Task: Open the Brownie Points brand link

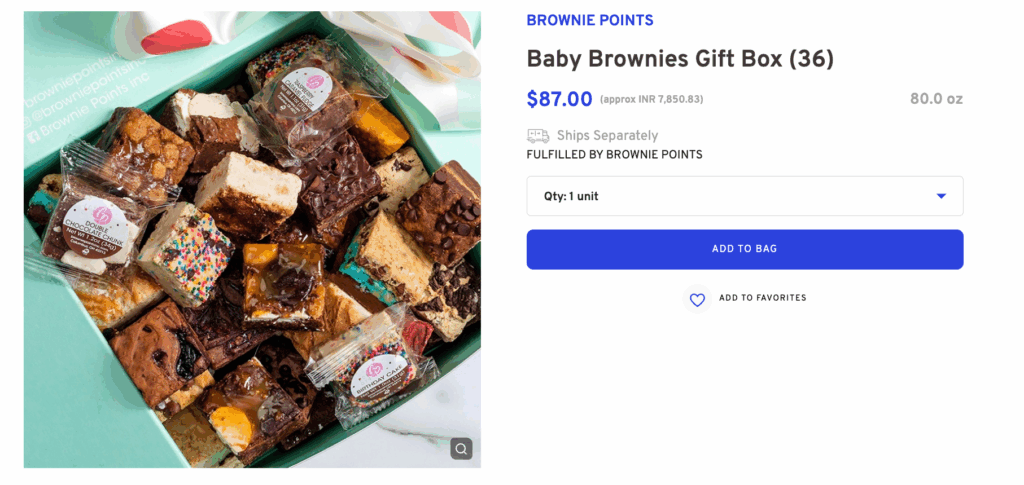Action: coord(589,20)
